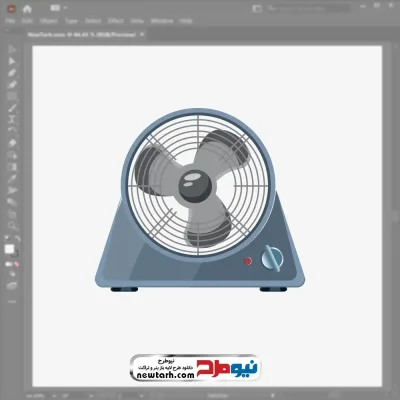Select the Pen tool
This screenshot has height=400, width=400.
12,73
